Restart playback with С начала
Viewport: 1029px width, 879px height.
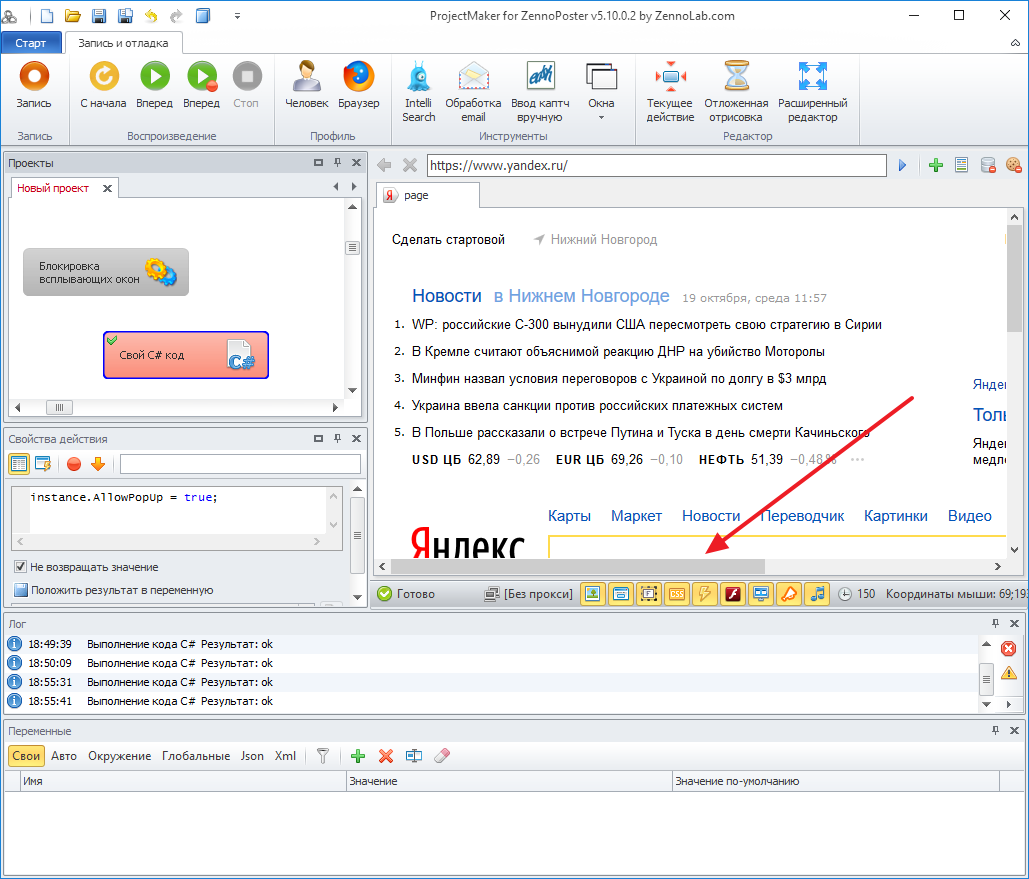point(104,84)
